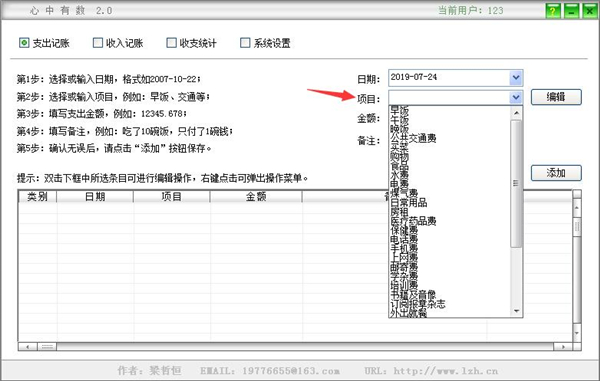Click the green help question mark icon

553,11
